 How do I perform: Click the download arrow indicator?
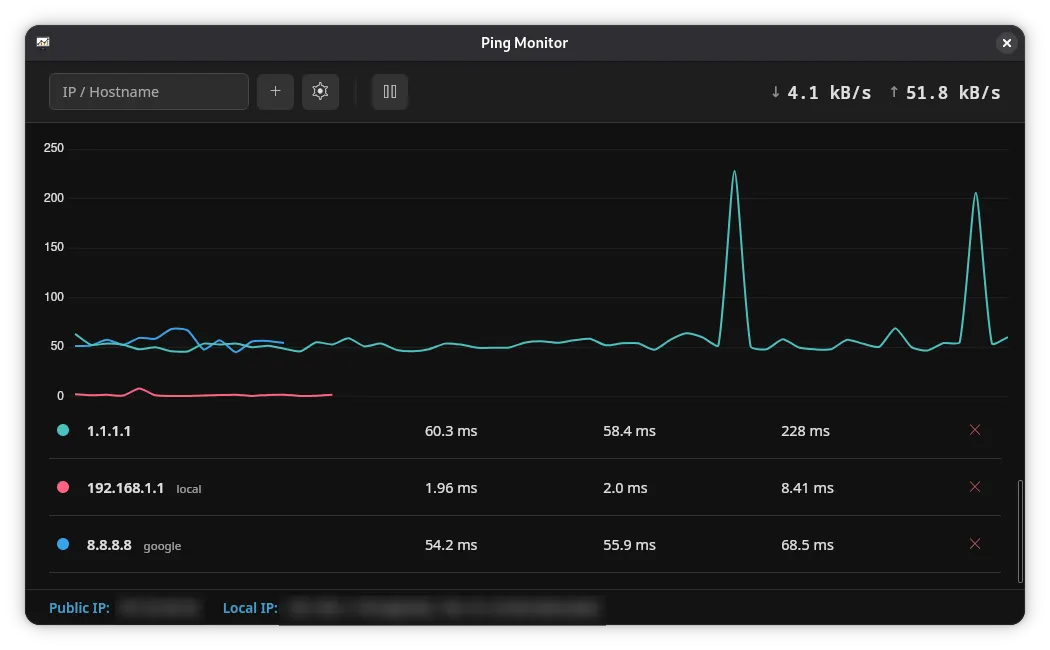(775, 92)
